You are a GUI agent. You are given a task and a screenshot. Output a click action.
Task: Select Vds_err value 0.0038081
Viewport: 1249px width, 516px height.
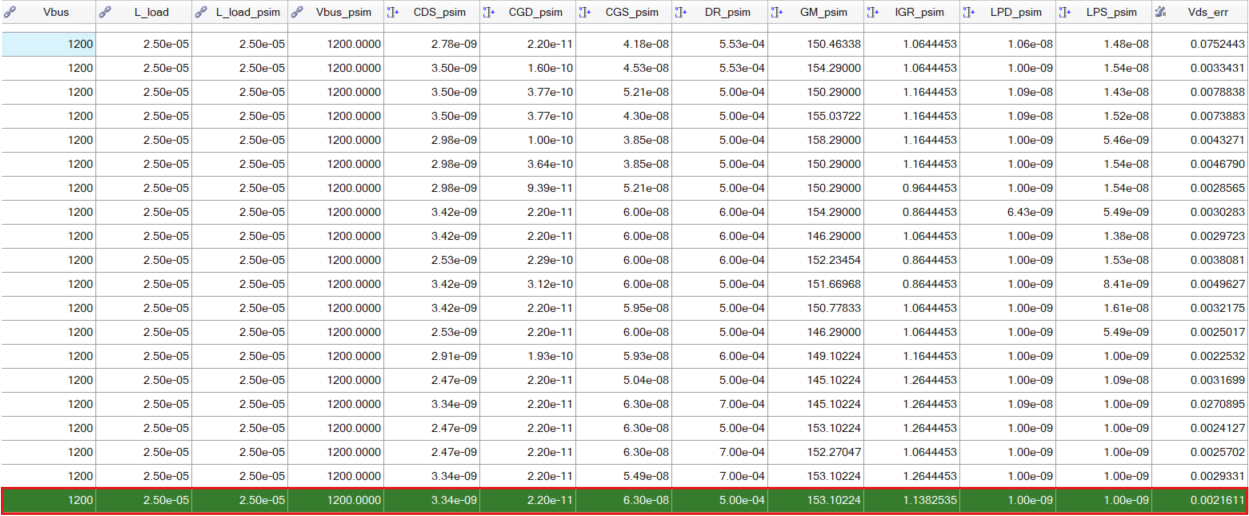(x=1217, y=260)
